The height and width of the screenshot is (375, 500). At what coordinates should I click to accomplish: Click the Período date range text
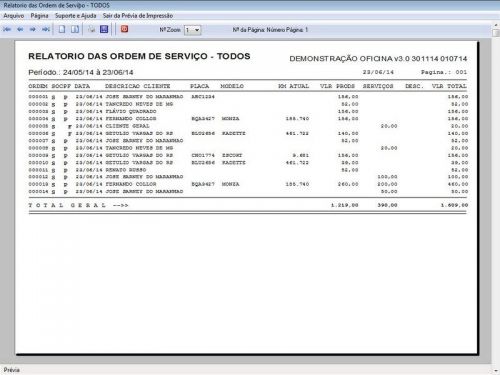click(81, 72)
